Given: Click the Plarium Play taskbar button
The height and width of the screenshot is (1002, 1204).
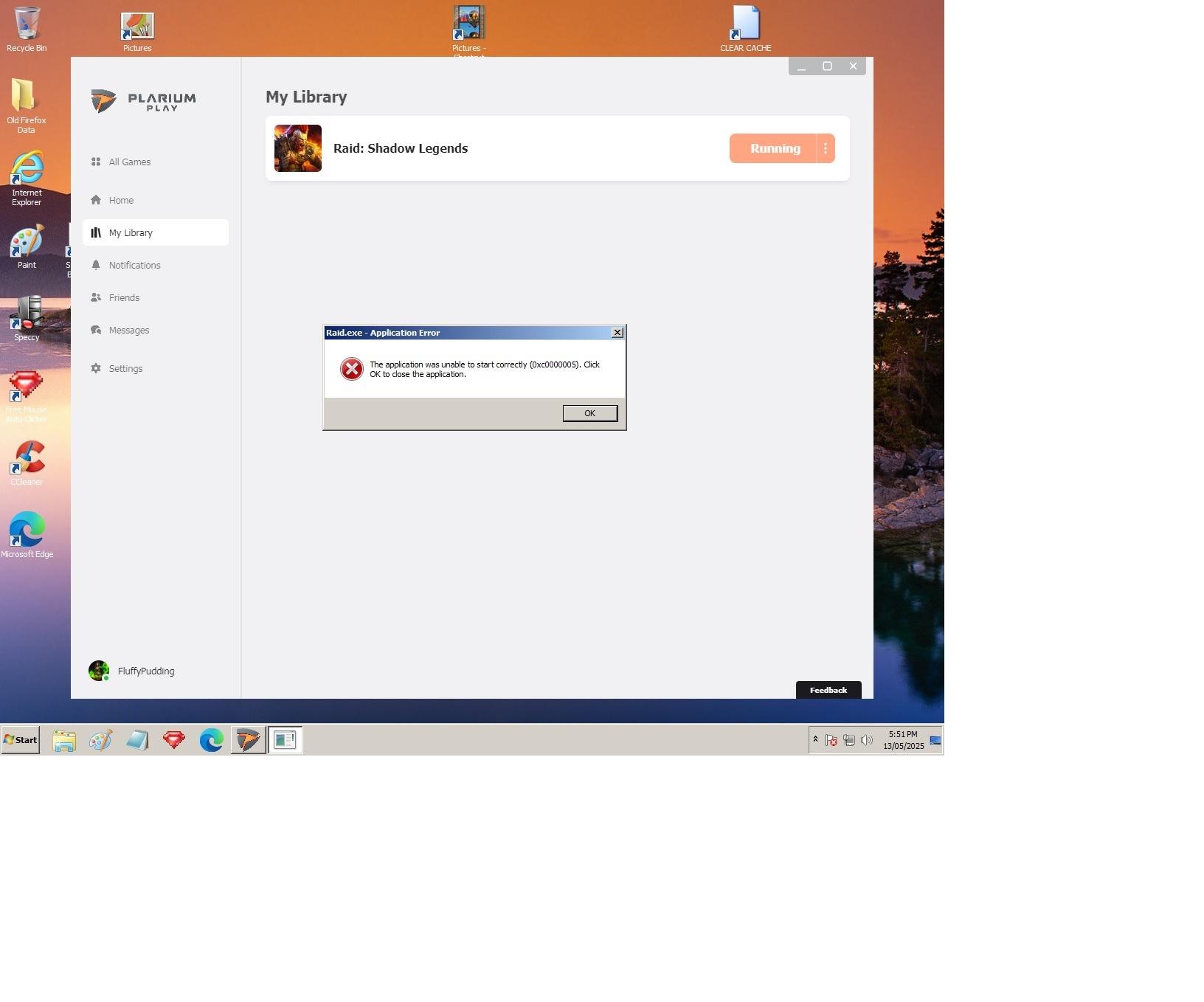Looking at the screenshot, I should point(249,740).
